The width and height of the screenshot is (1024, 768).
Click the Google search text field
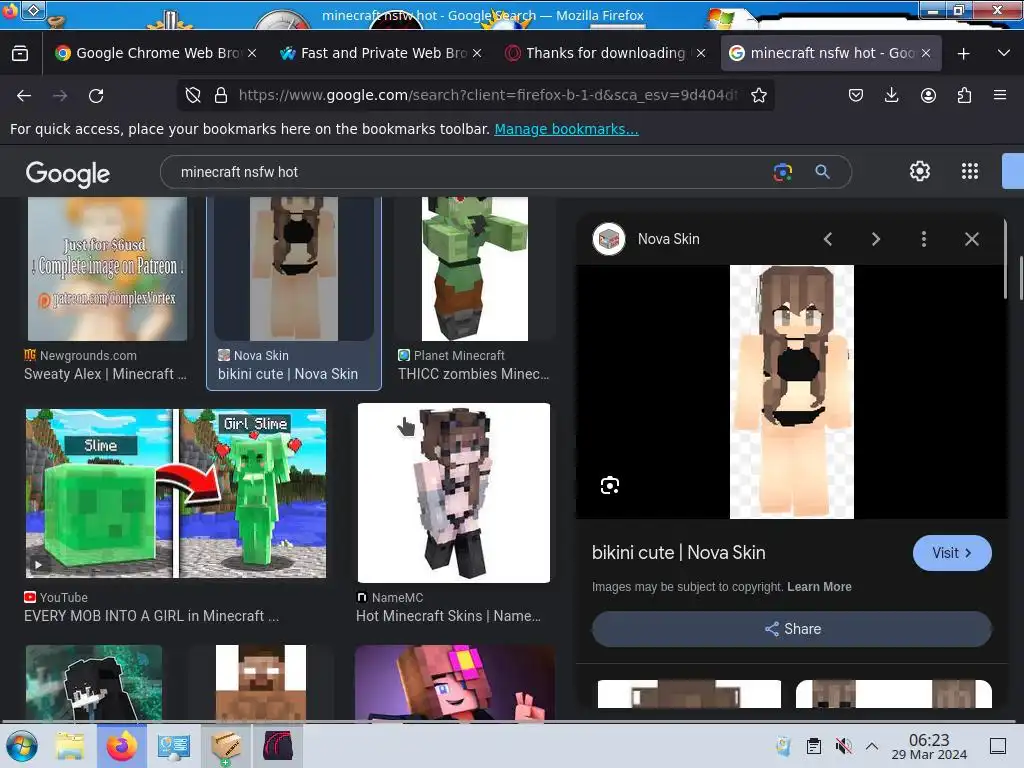pos(470,172)
